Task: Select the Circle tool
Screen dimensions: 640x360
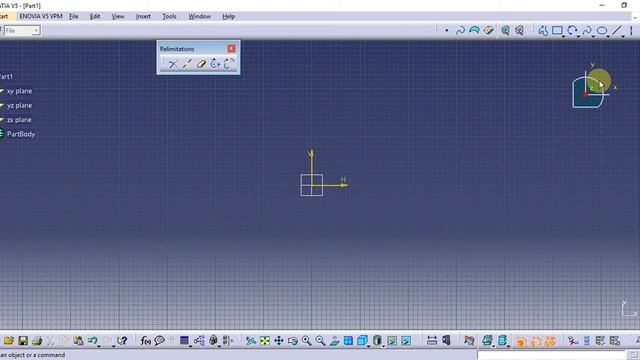Action: (x=572, y=31)
